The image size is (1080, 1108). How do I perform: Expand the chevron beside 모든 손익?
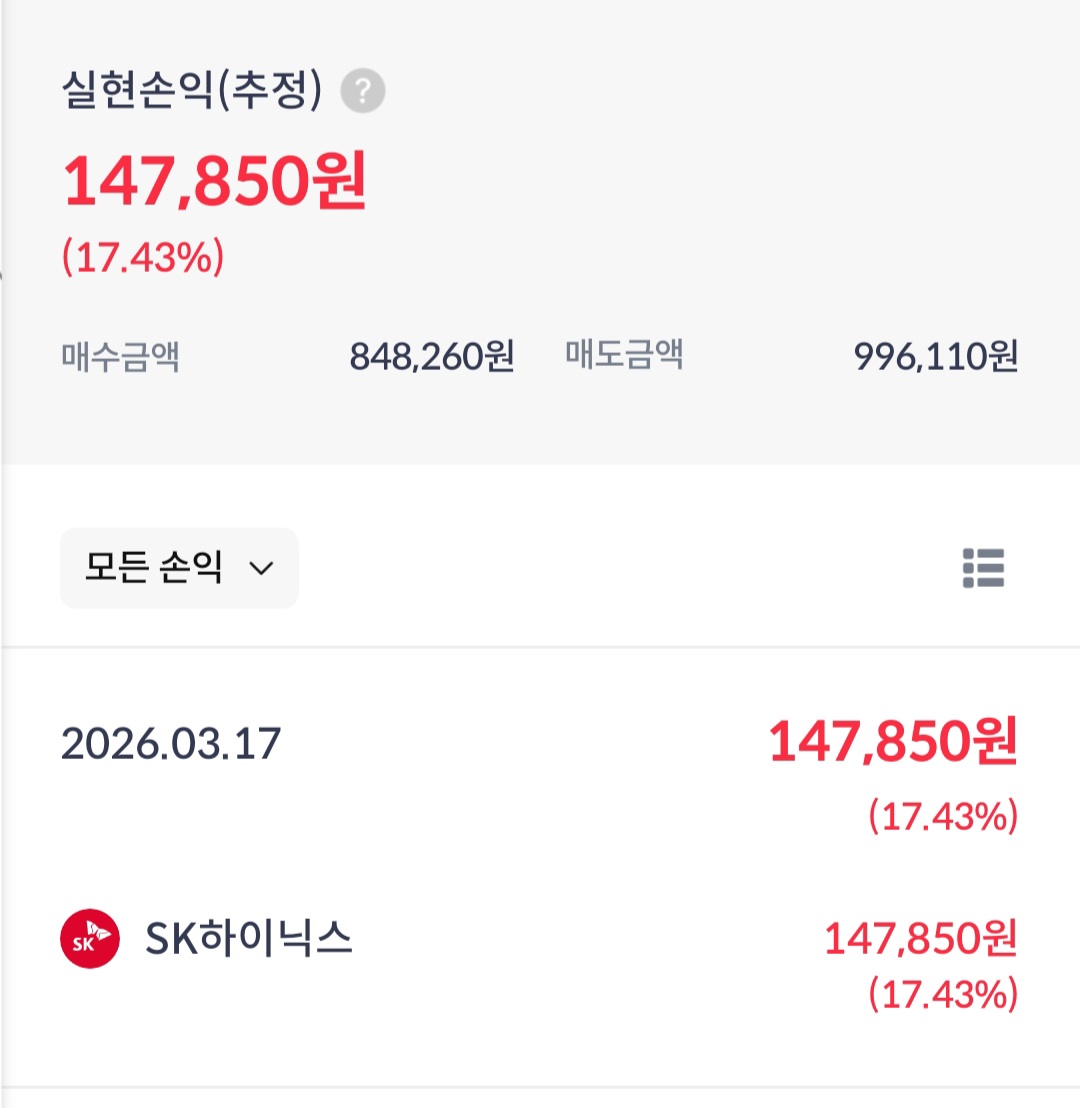[x=262, y=568]
